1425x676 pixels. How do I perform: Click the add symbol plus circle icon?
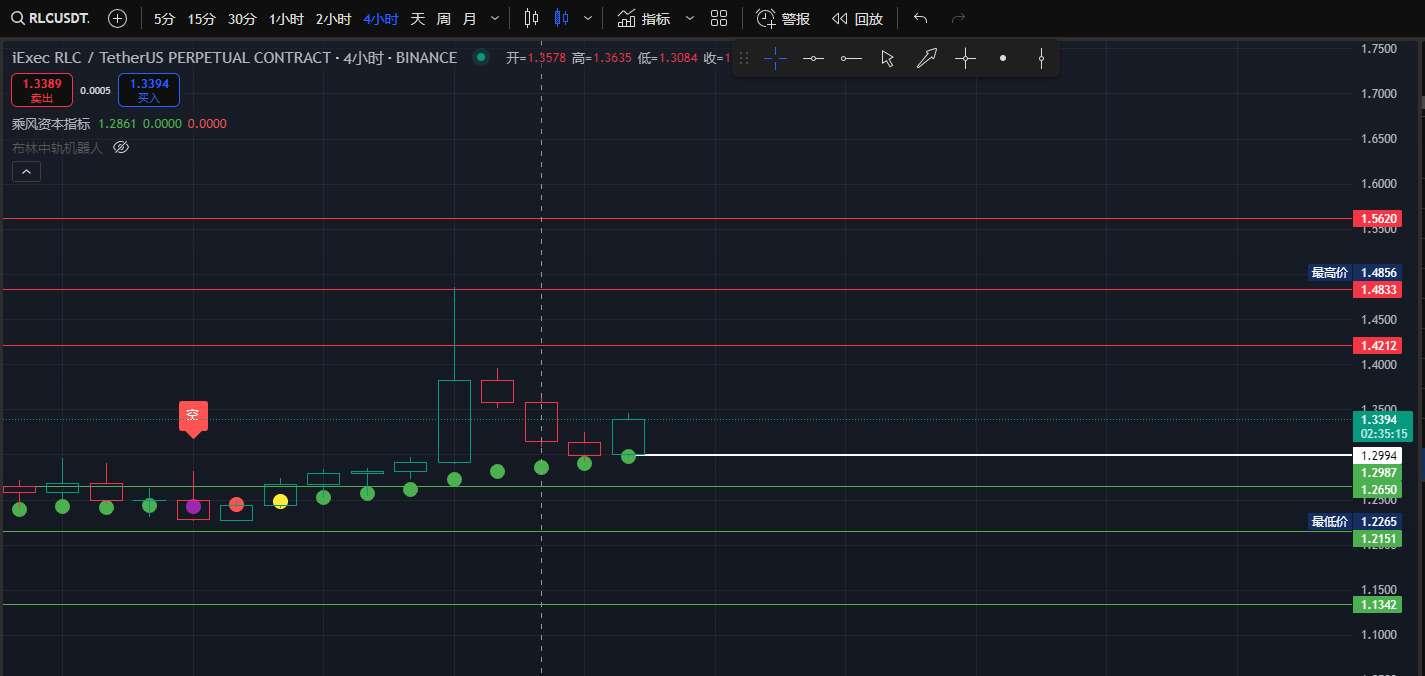117,18
